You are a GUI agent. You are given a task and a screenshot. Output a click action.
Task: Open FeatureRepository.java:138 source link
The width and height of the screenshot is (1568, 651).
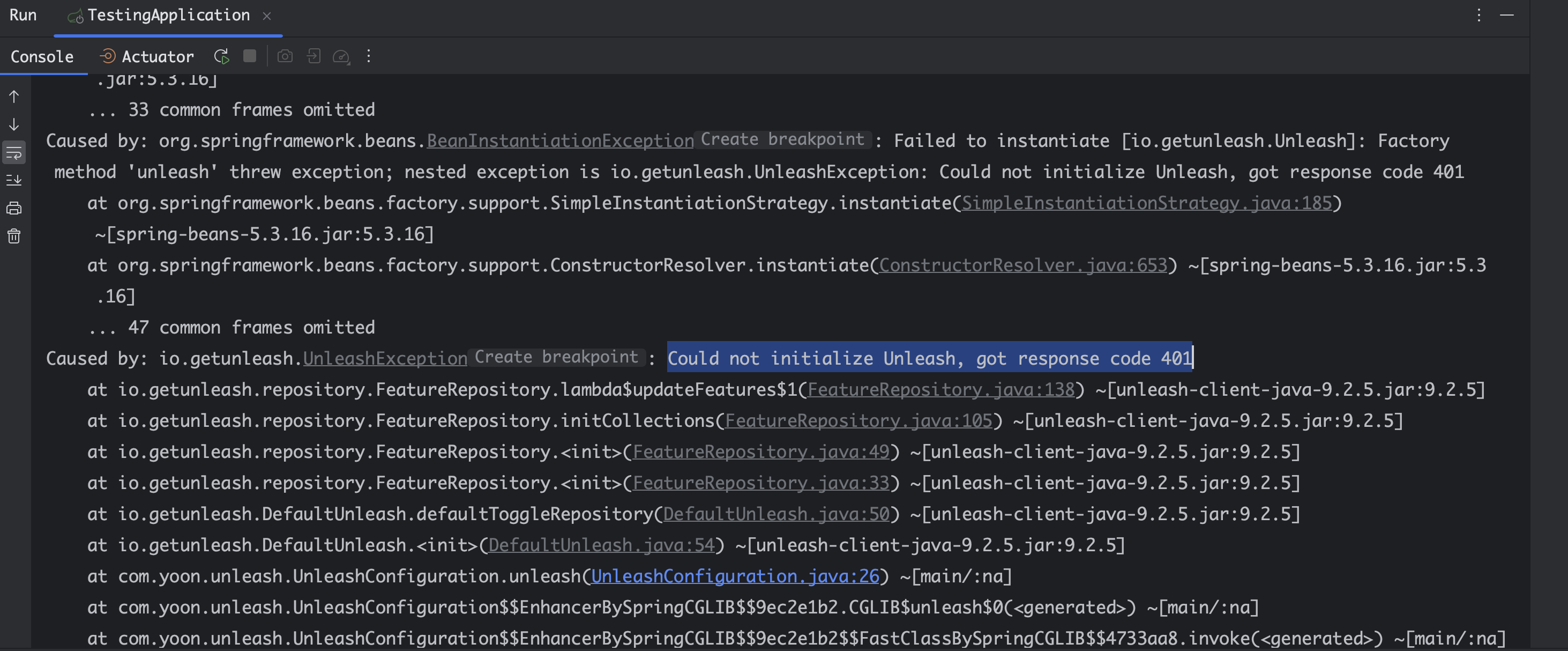click(x=940, y=390)
